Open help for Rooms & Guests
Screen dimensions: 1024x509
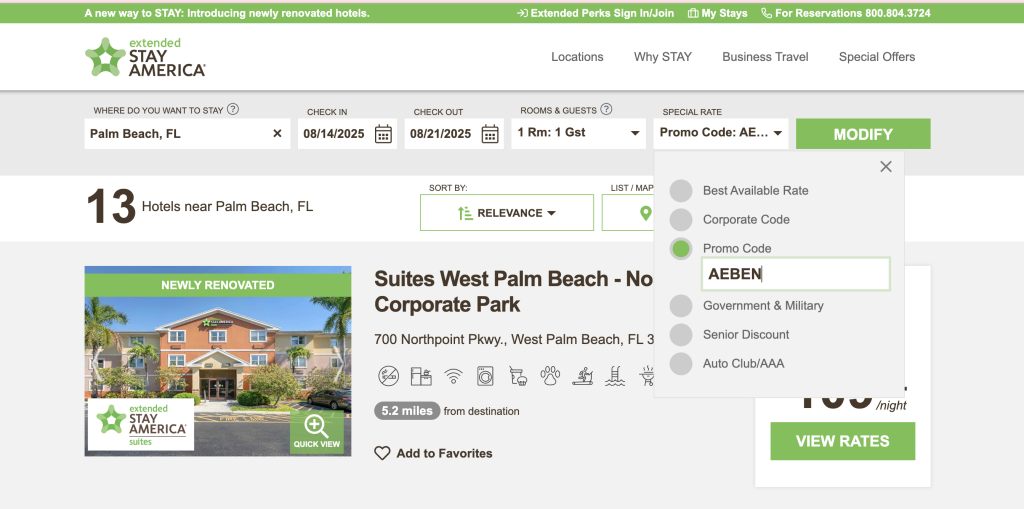click(x=606, y=109)
